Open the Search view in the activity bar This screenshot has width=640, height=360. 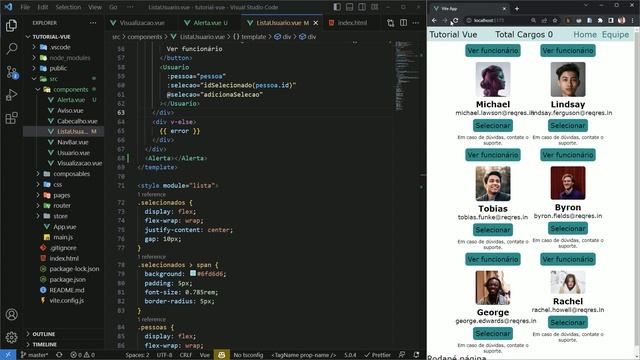click(x=11, y=49)
